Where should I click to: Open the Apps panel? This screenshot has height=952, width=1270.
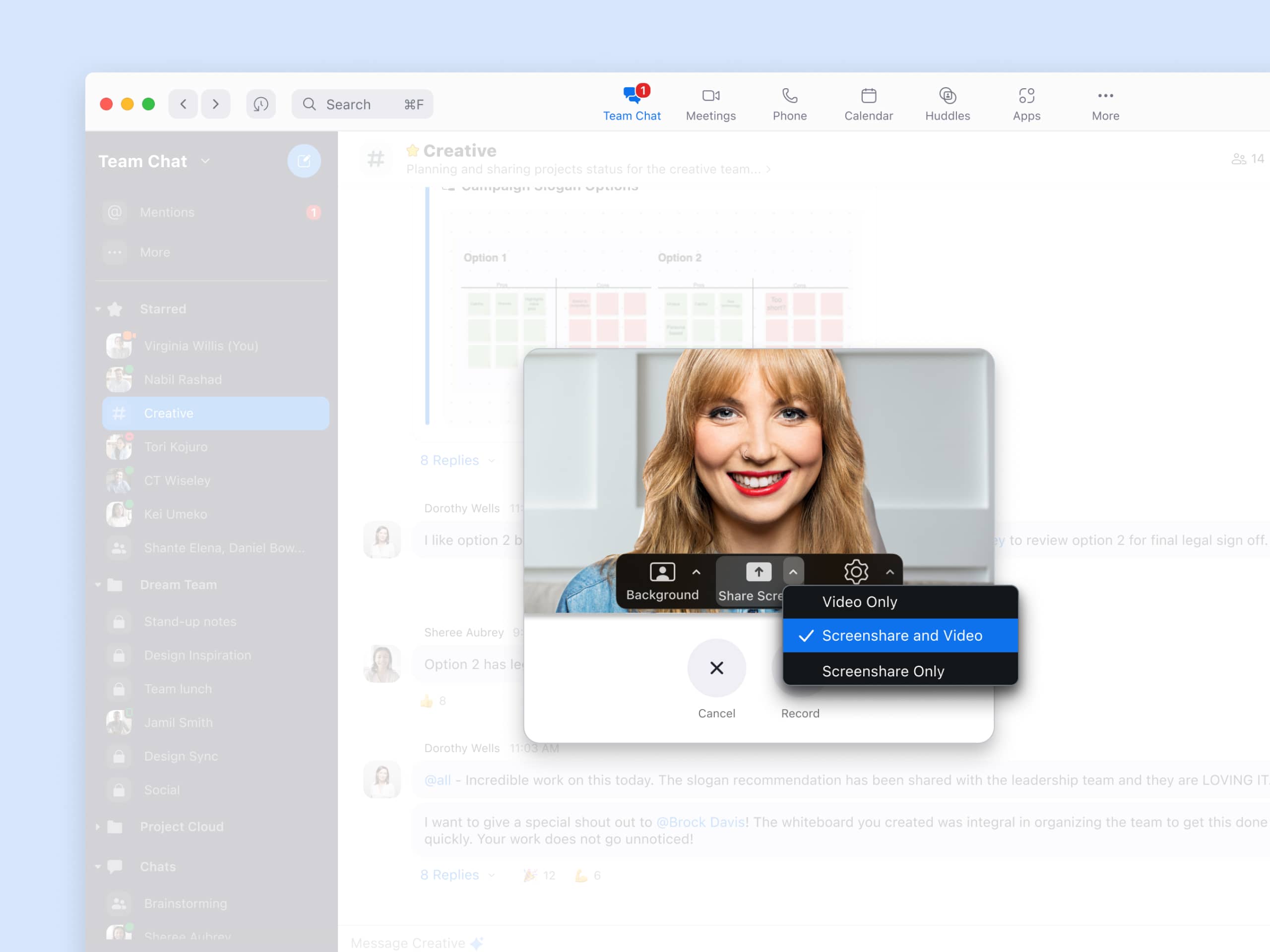click(x=1026, y=104)
